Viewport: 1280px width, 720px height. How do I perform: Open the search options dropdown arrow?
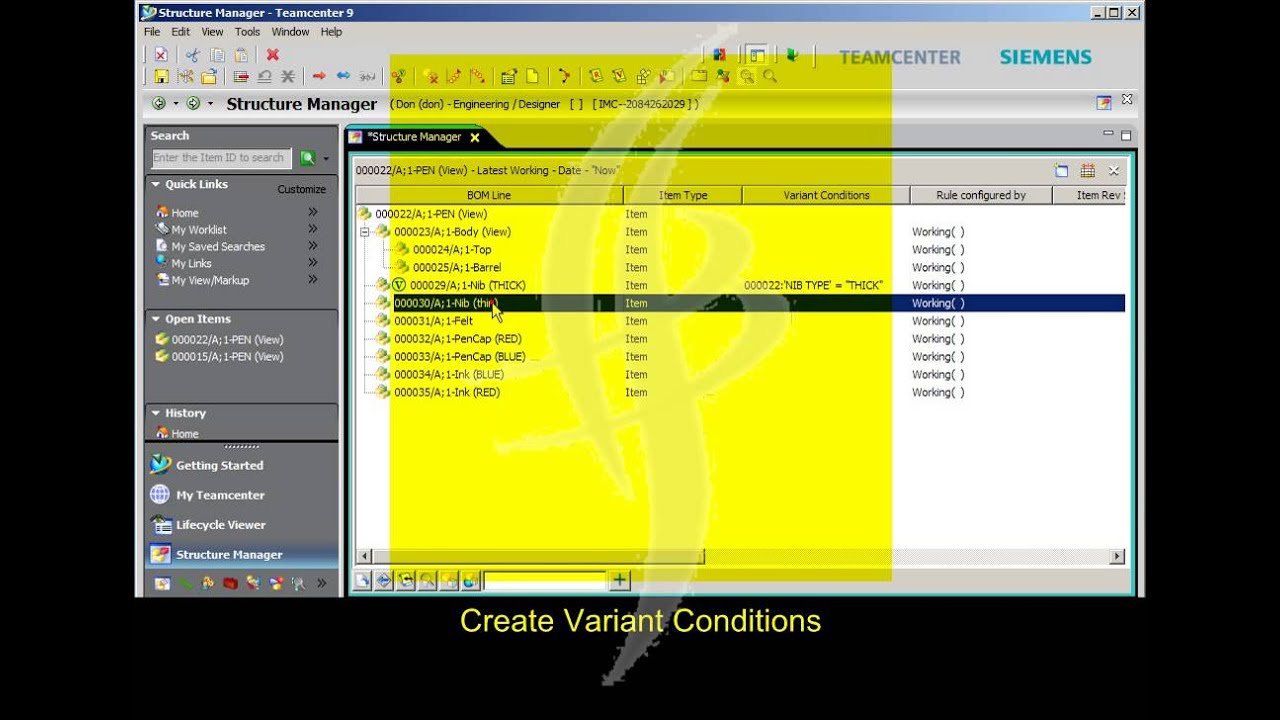coord(326,159)
